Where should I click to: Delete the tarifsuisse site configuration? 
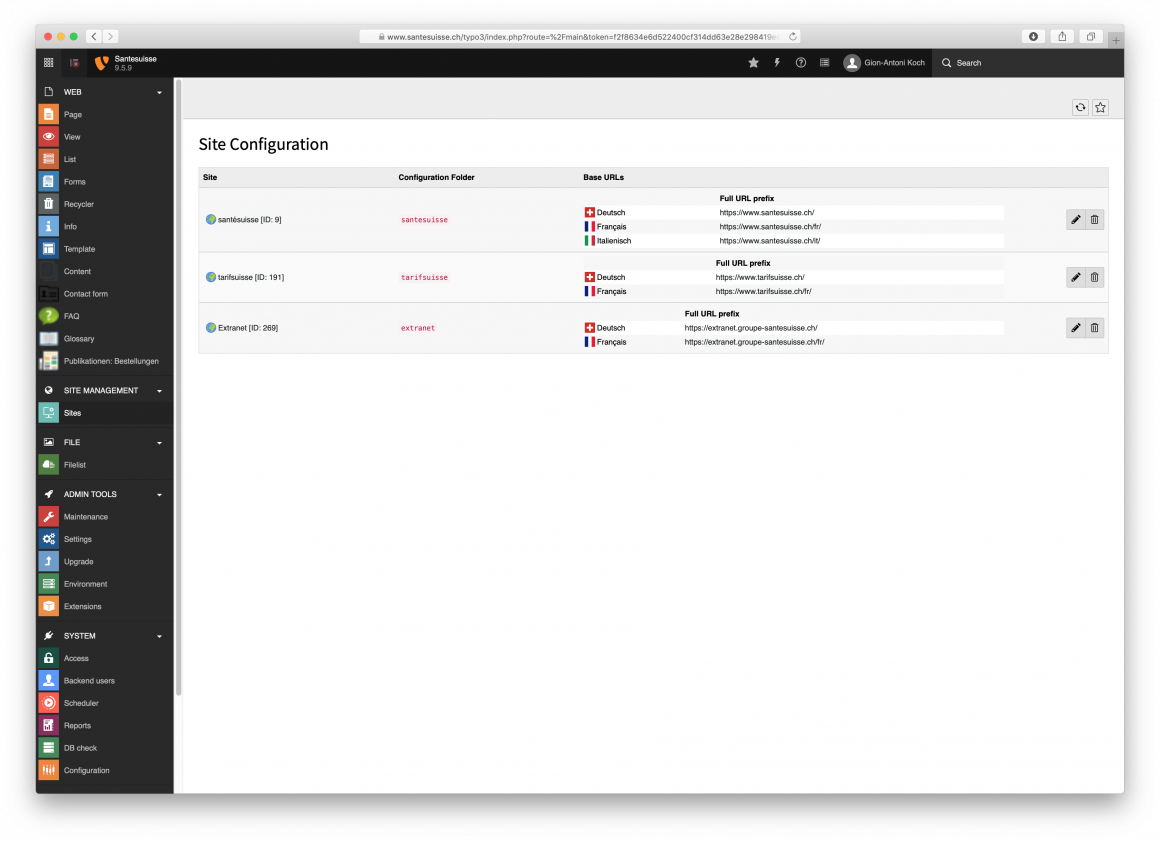pos(1095,277)
